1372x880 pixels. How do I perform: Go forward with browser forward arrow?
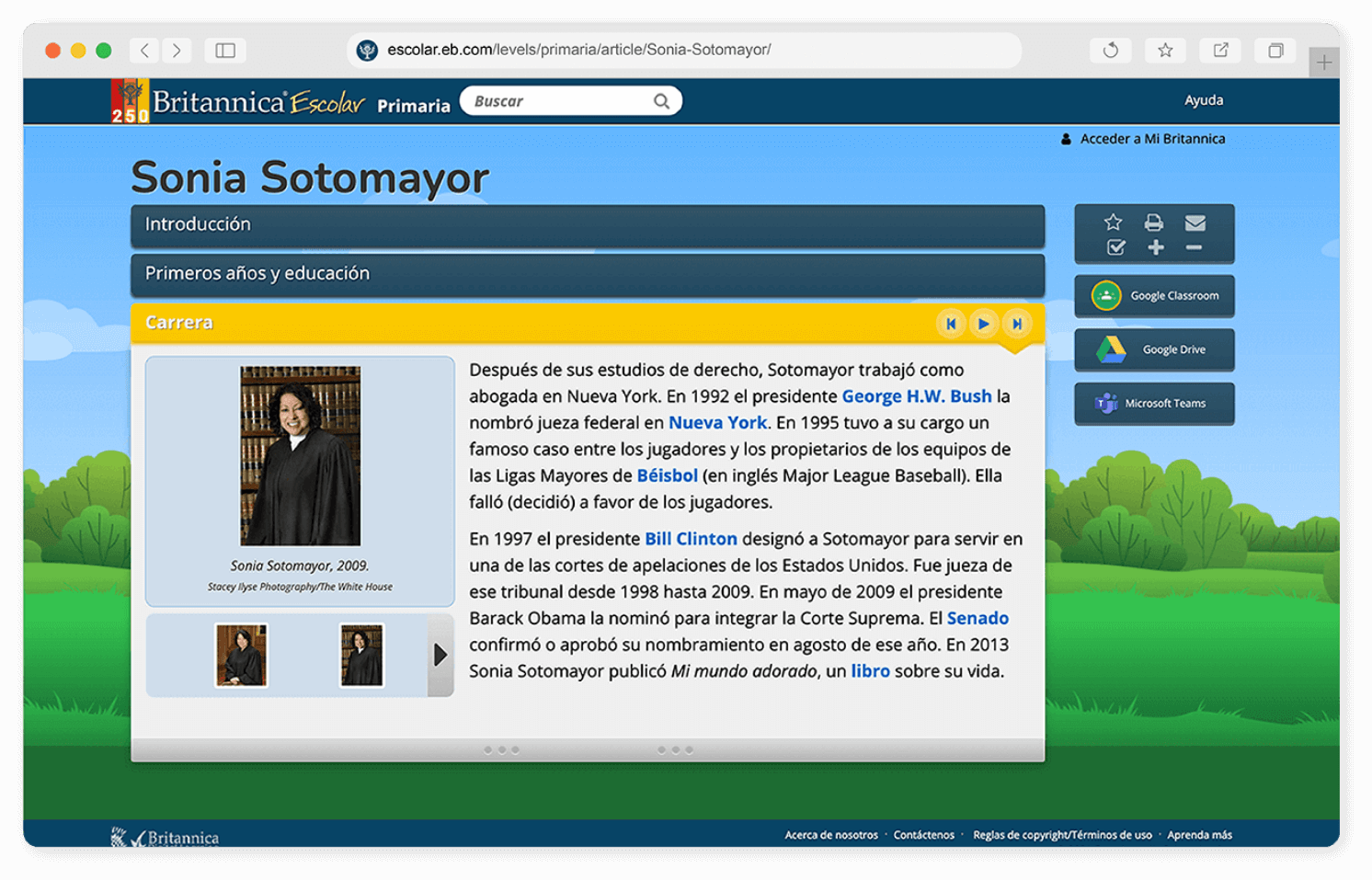[177, 51]
